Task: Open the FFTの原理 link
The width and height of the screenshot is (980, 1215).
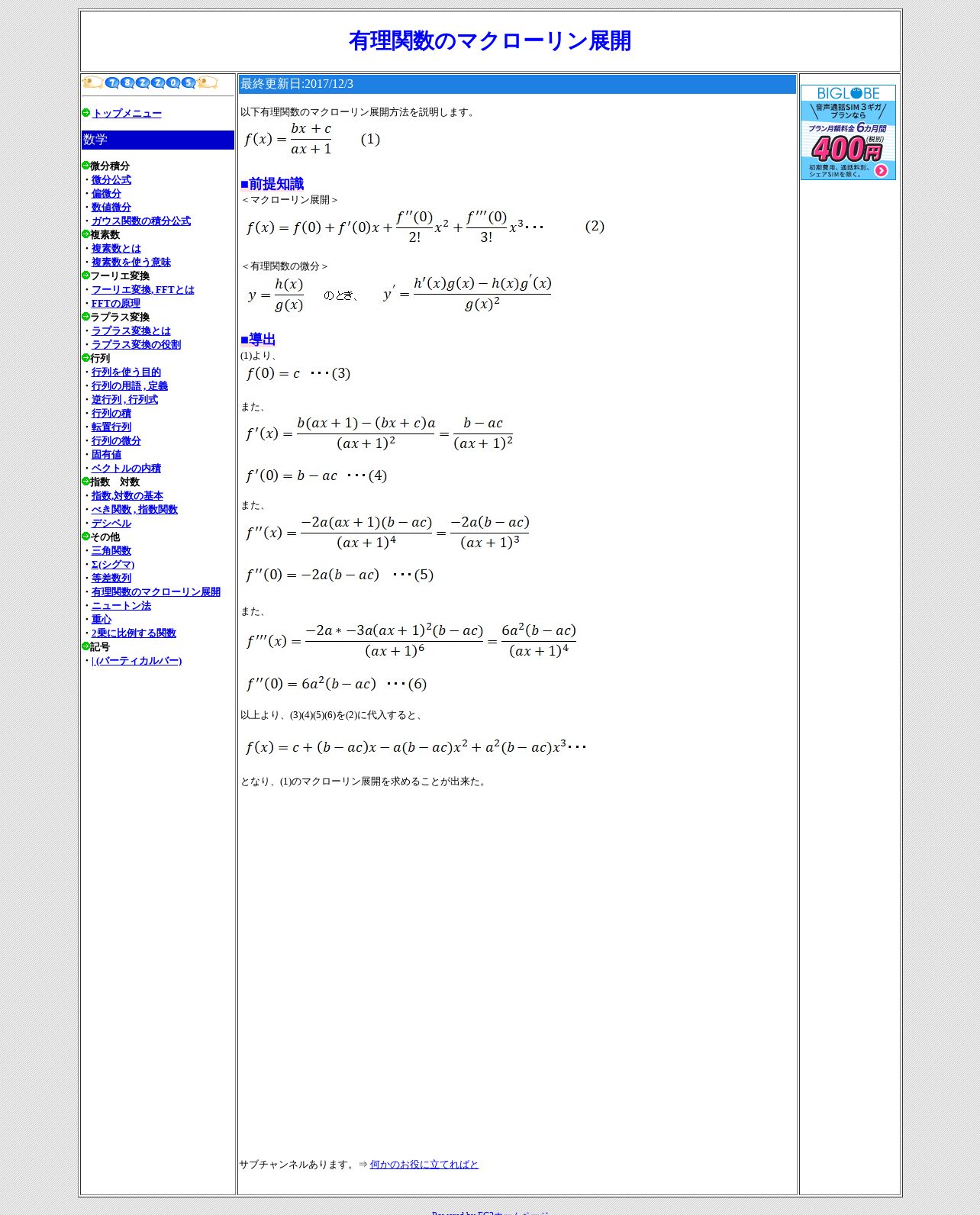Action: click(x=116, y=303)
